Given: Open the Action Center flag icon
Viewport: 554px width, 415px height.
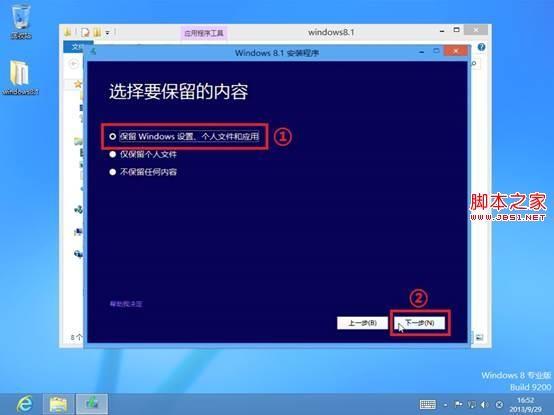Looking at the screenshot, I should coord(459,404).
